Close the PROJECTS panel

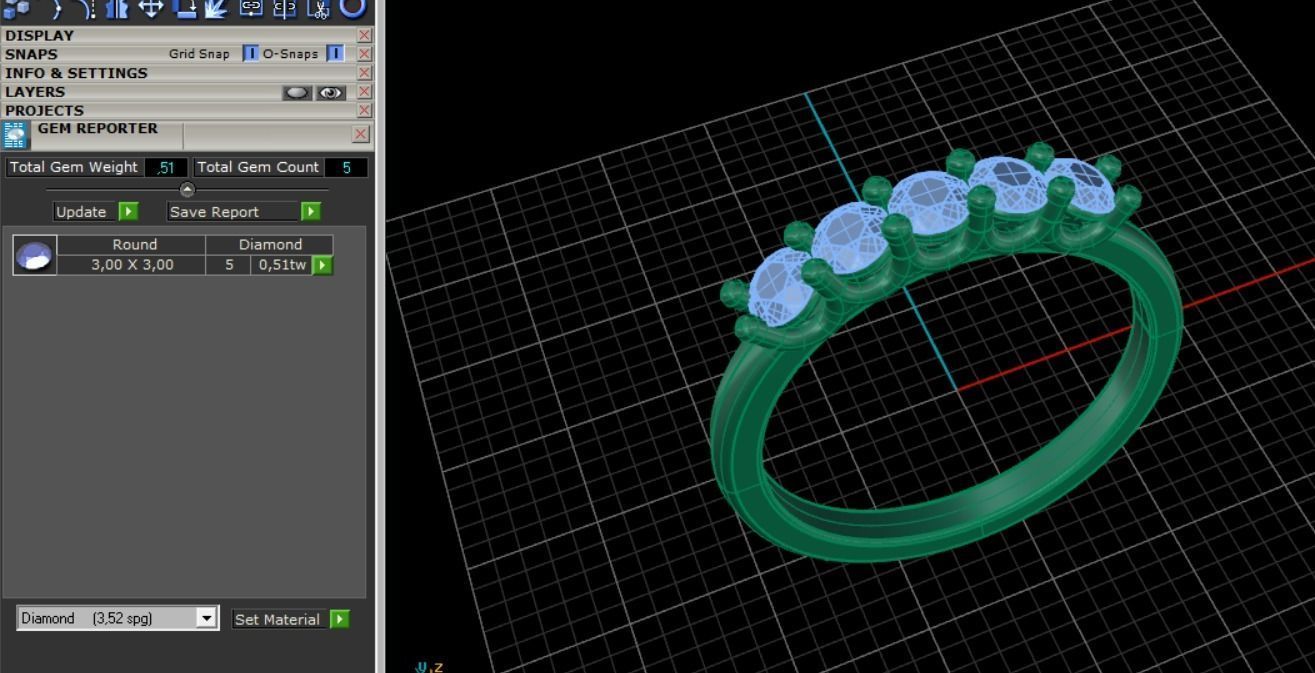(364, 110)
